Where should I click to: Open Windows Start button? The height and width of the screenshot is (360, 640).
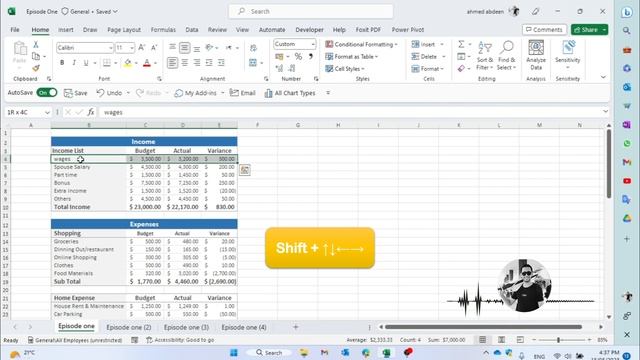(x=234, y=353)
